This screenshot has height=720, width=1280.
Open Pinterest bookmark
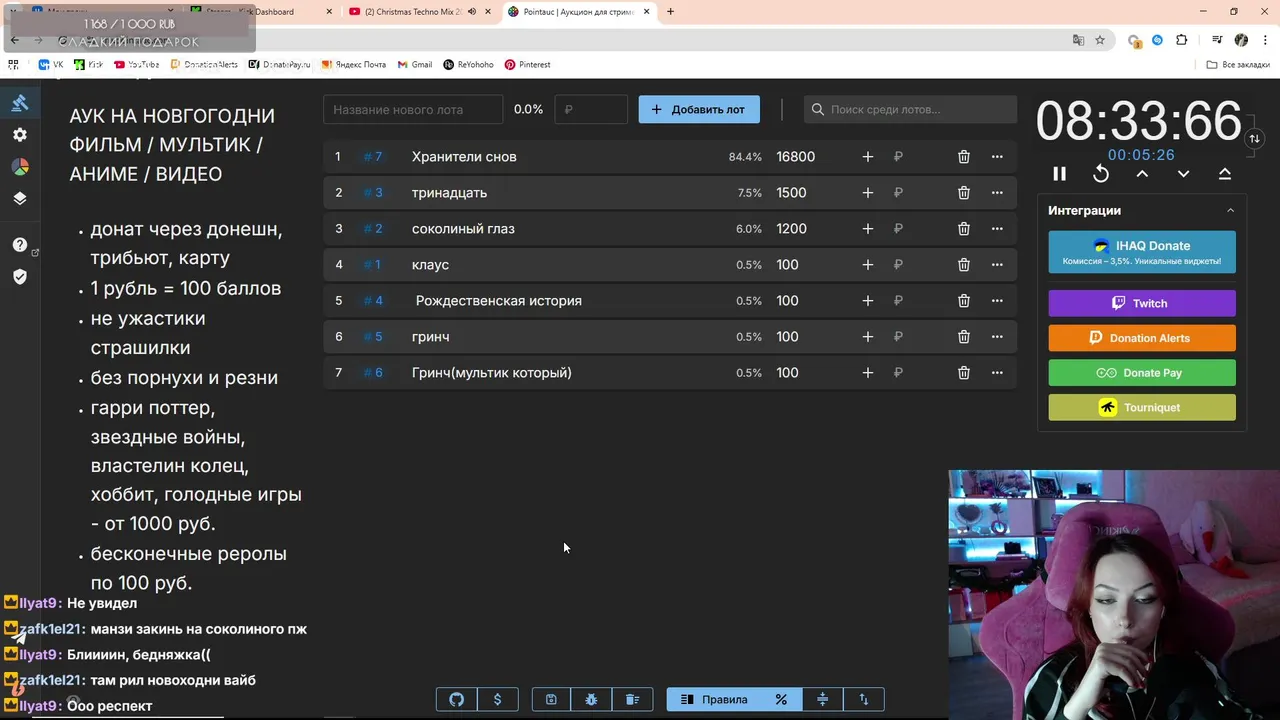pyautogui.click(x=528, y=64)
